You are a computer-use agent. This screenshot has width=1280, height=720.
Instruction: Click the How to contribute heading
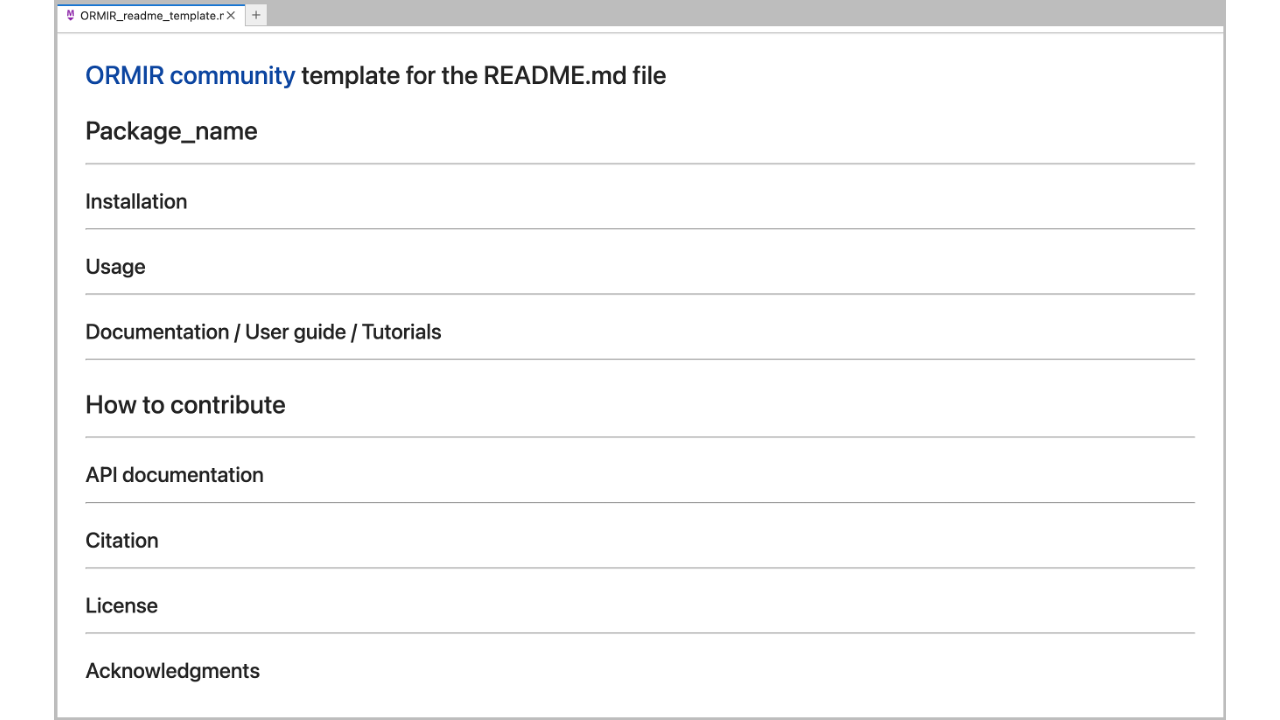coord(185,405)
